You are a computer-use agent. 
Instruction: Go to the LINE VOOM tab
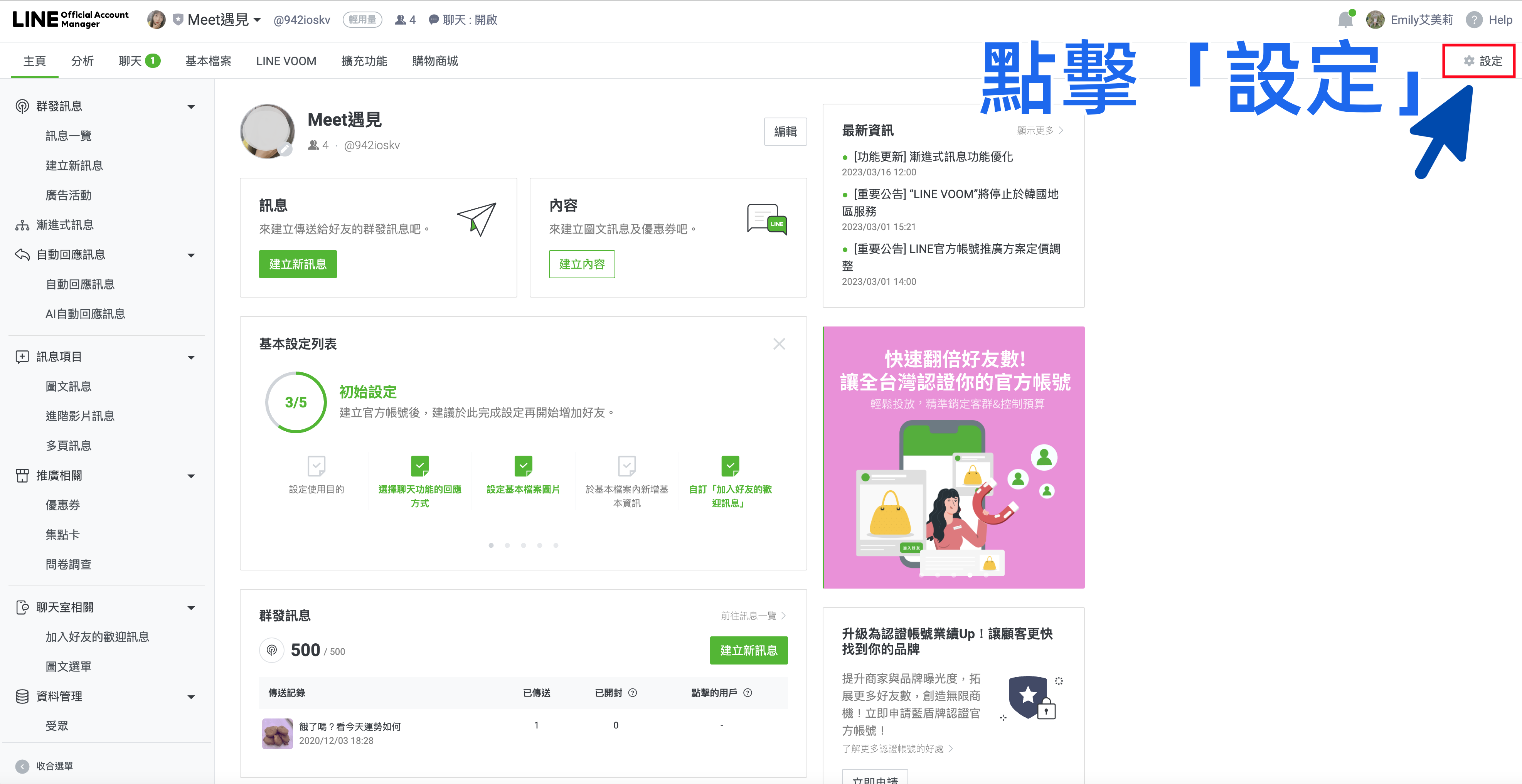tap(286, 61)
